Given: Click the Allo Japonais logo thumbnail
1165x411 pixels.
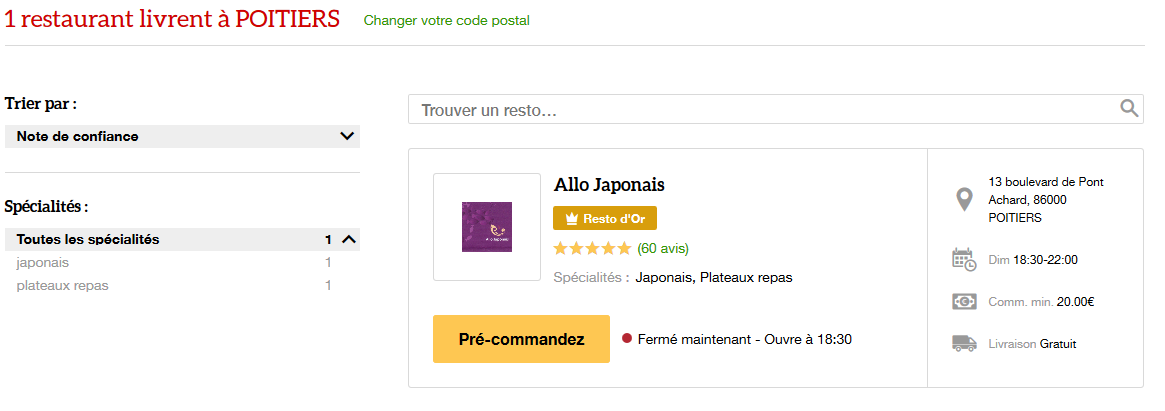Looking at the screenshot, I should [x=487, y=227].
